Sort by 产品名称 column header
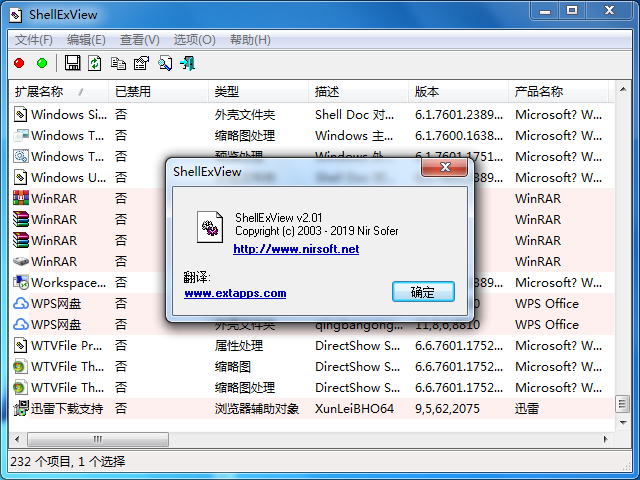640x480 pixels. coord(558,92)
